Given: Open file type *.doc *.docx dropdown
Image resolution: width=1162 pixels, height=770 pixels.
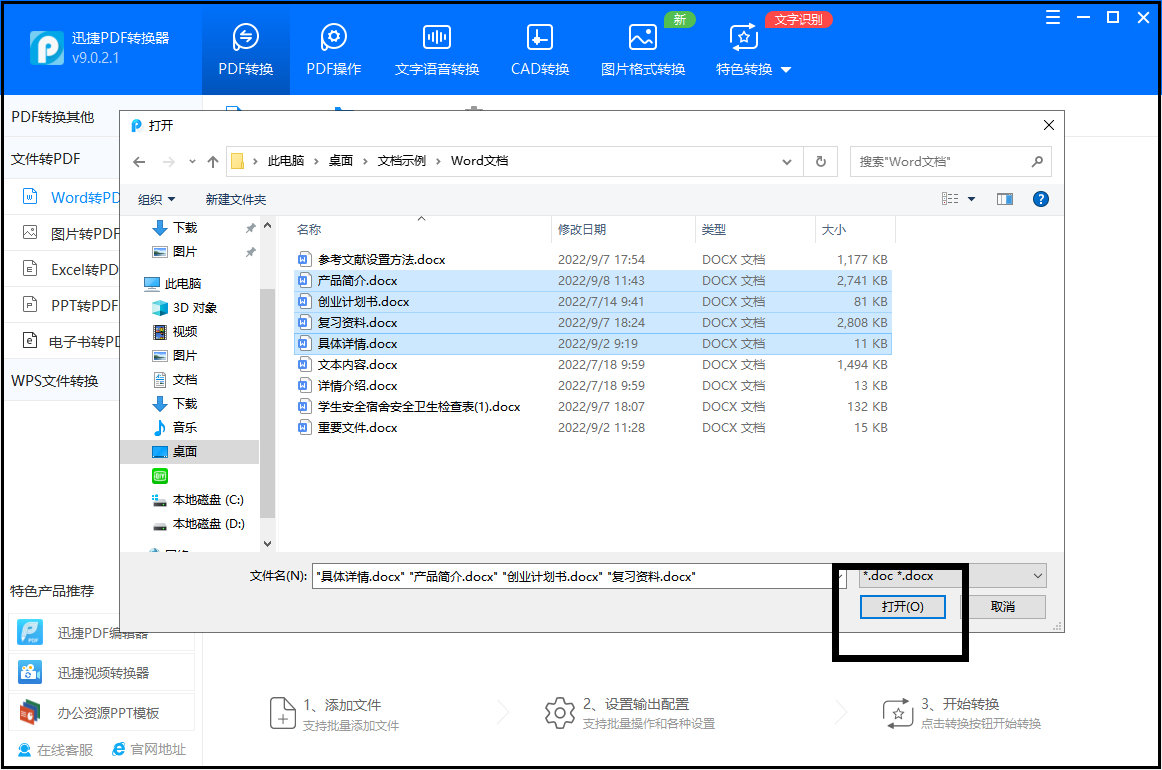Looking at the screenshot, I should click(x=953, y=576).
